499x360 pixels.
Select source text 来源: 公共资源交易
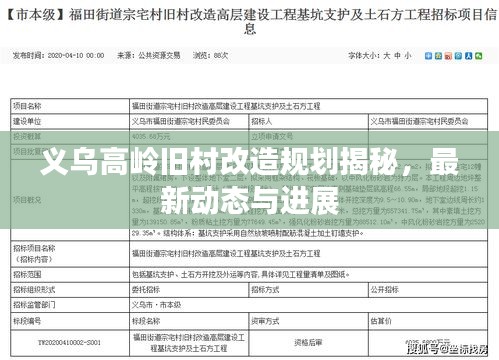[149, 55]
